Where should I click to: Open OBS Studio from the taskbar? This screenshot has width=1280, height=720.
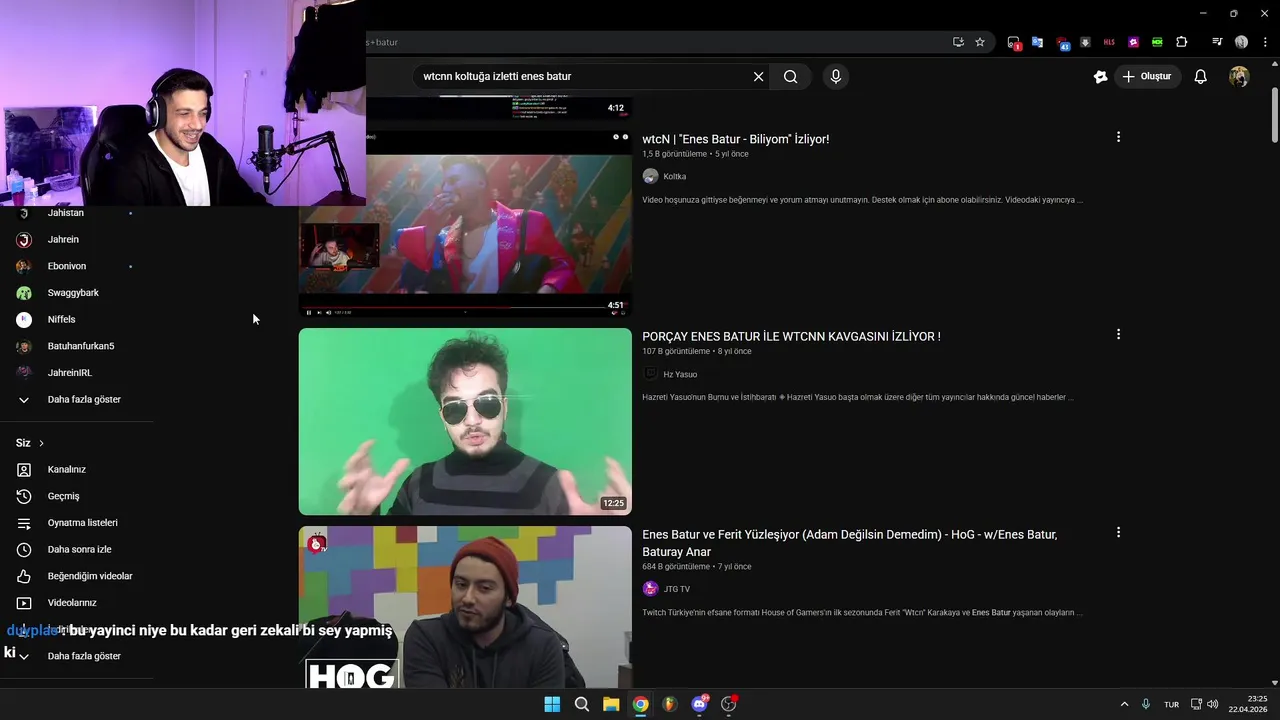click(729, 704)
